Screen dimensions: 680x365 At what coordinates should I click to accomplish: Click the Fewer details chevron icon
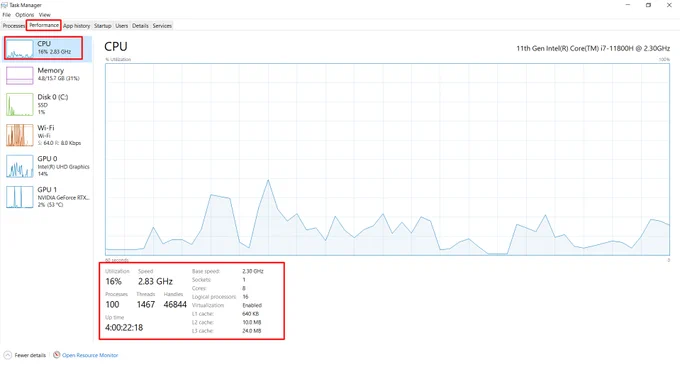(7, 355)
